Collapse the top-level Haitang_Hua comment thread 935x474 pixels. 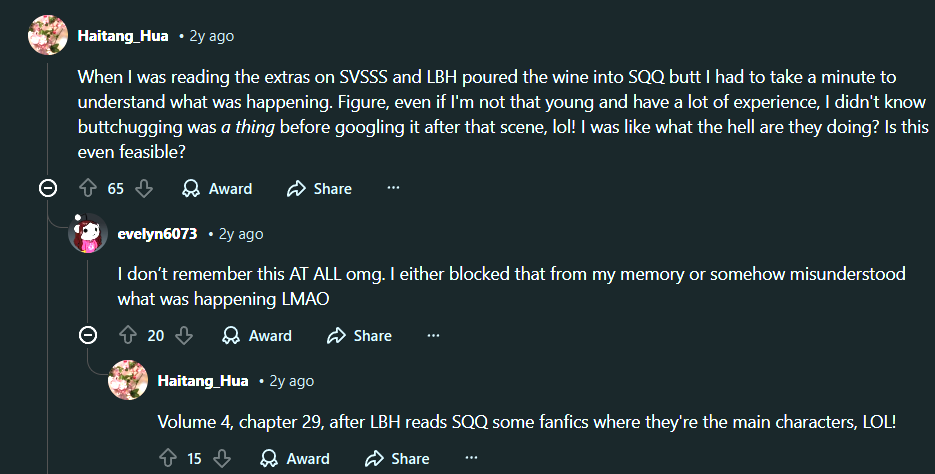pyautogui.click(x=47, y=188)
